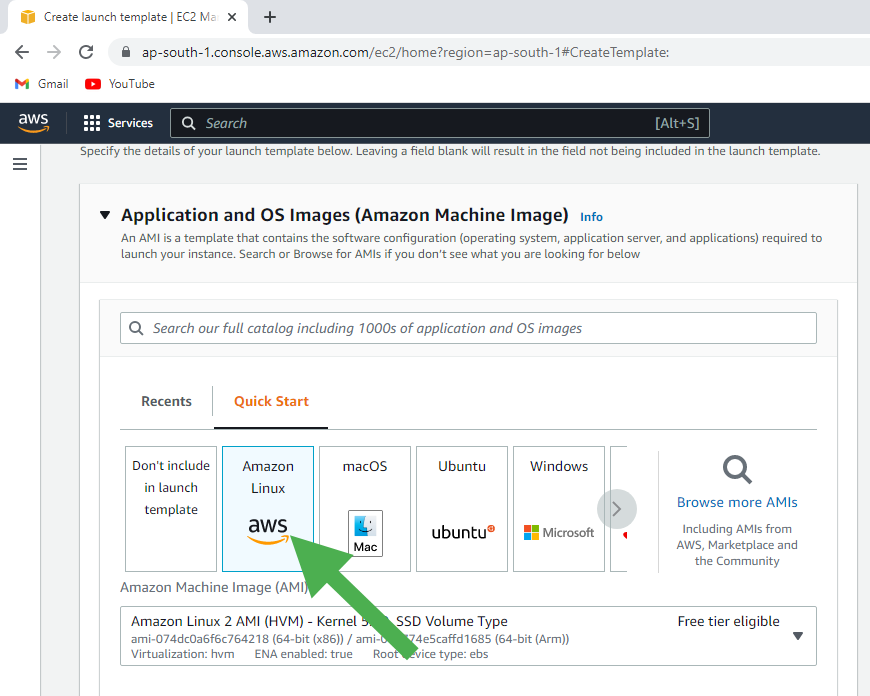870x696 pixels.
Task: Open the Gmail bookmark
Action: click(x=42, y=84)
